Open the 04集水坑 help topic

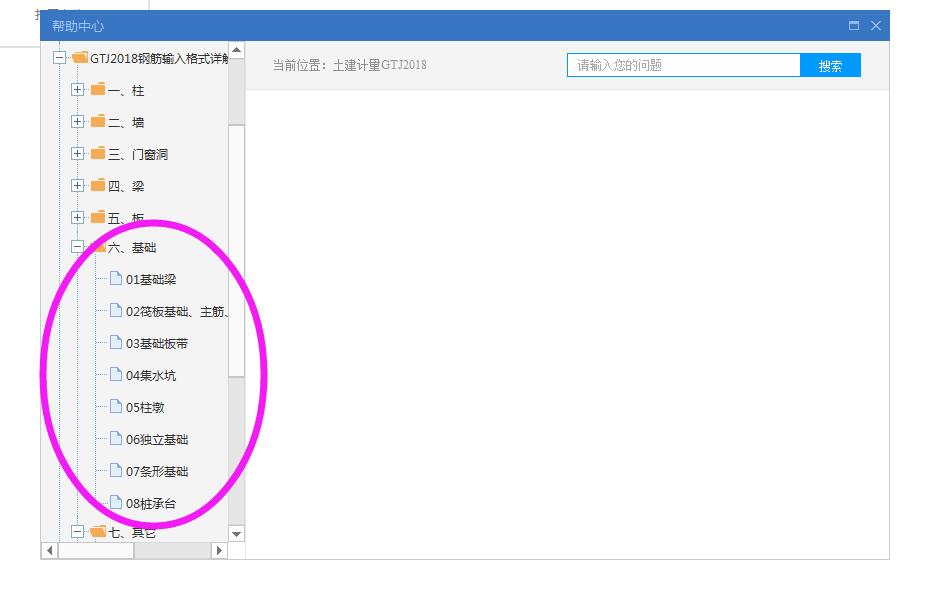click(x=151, y=376)
